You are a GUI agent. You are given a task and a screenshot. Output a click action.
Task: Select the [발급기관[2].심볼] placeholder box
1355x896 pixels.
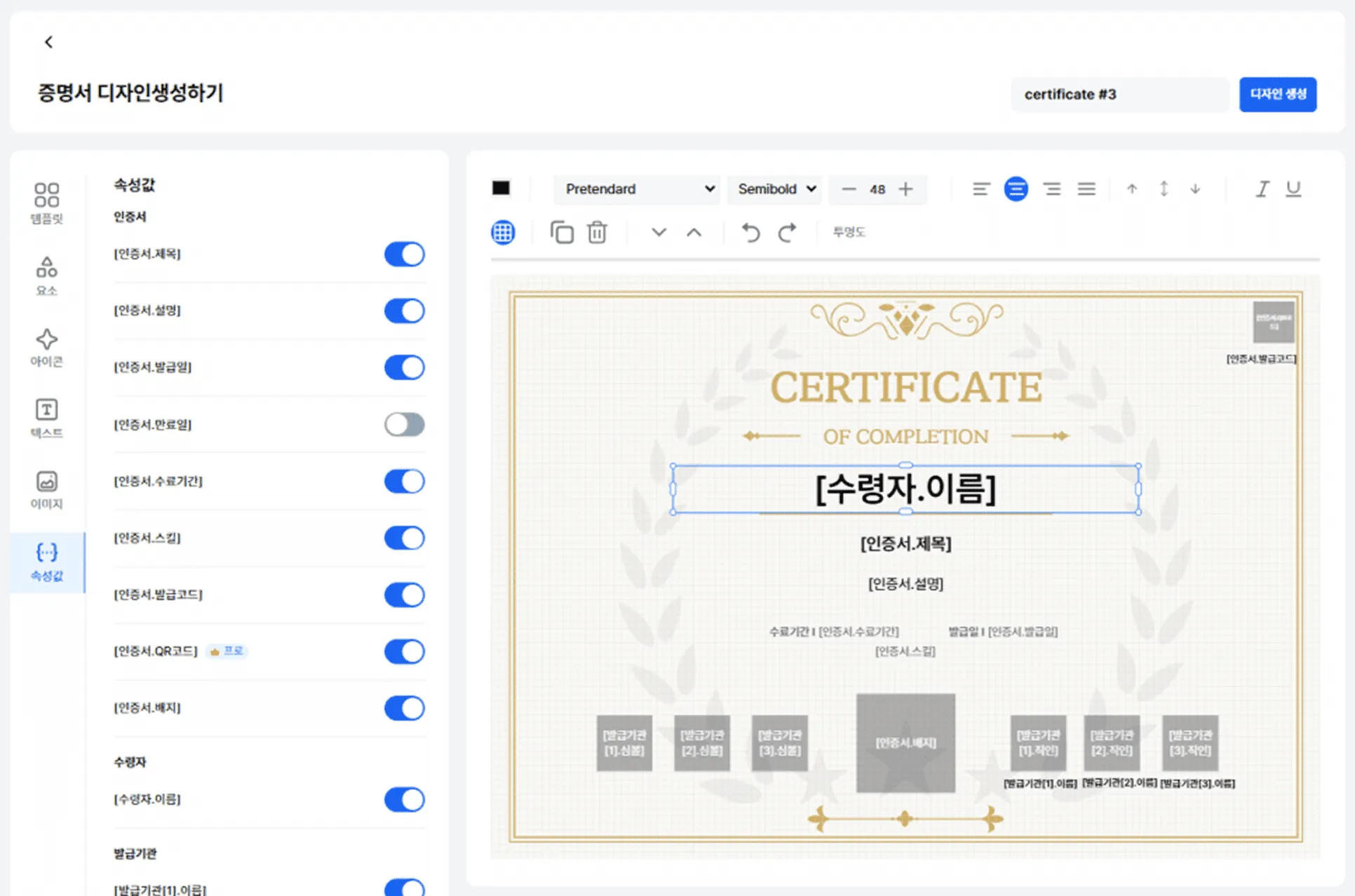[x=702, y=743]
